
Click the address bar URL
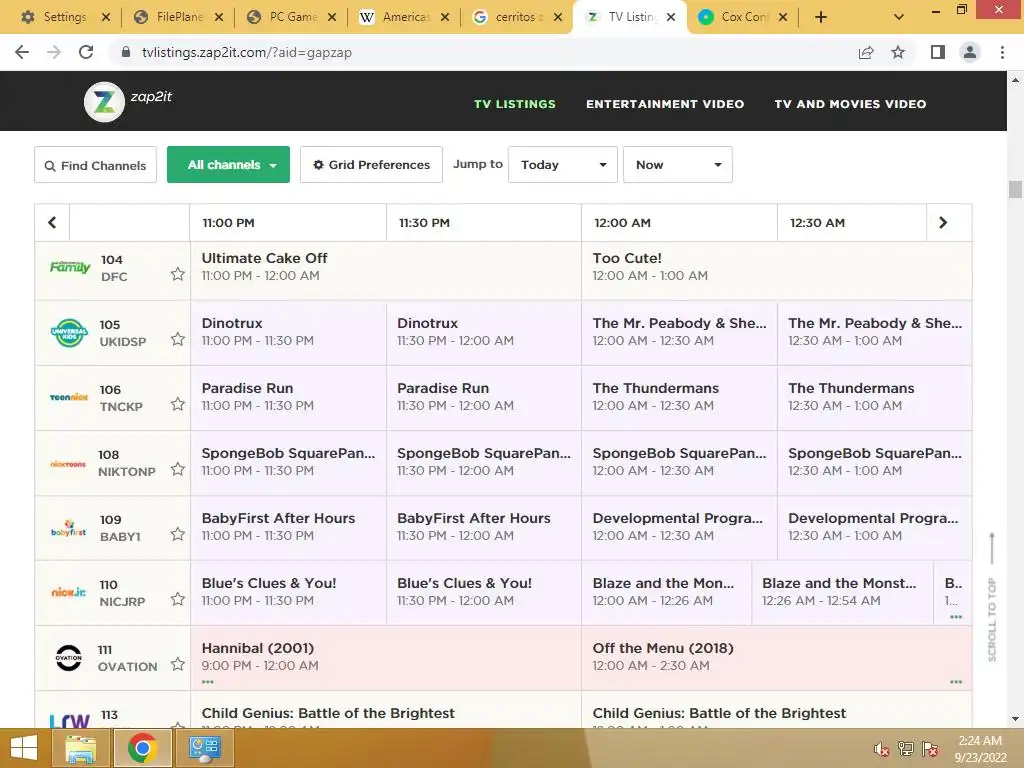click(247, 52)
